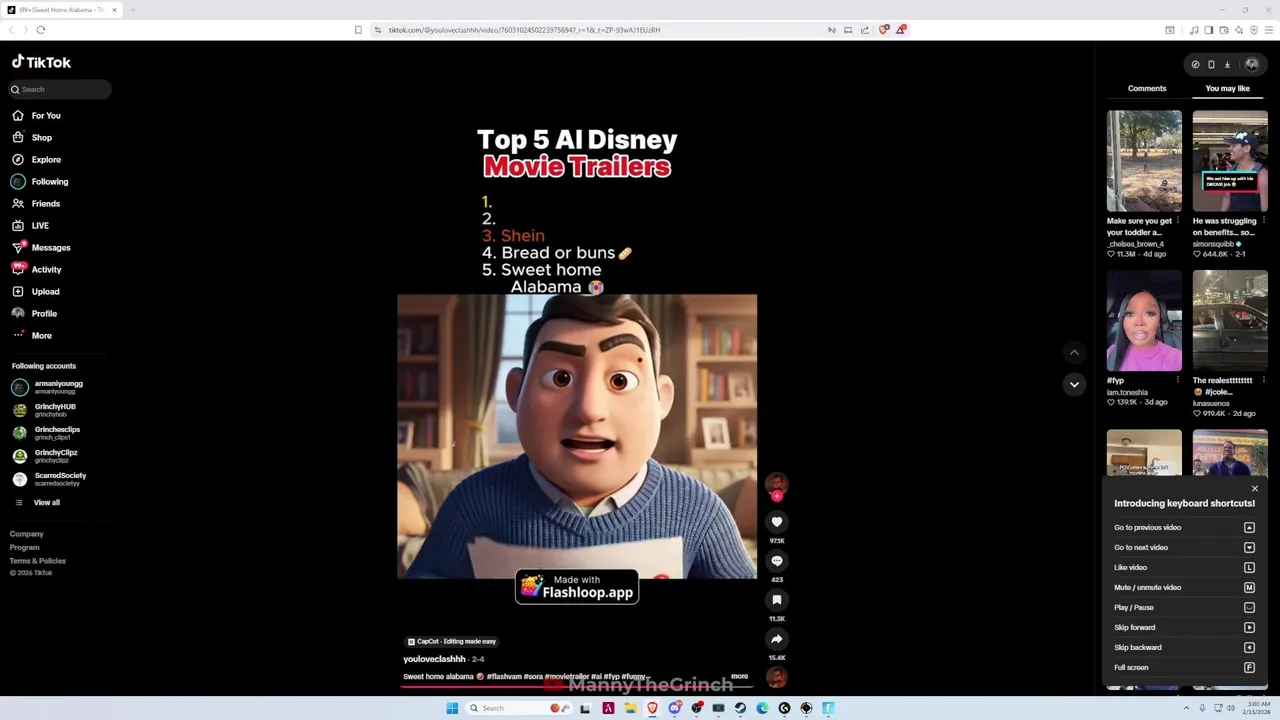This screenshot has width=1280, height=720.
Task: Click CapCut - Editing made easy tag
Action: point(451,641)
